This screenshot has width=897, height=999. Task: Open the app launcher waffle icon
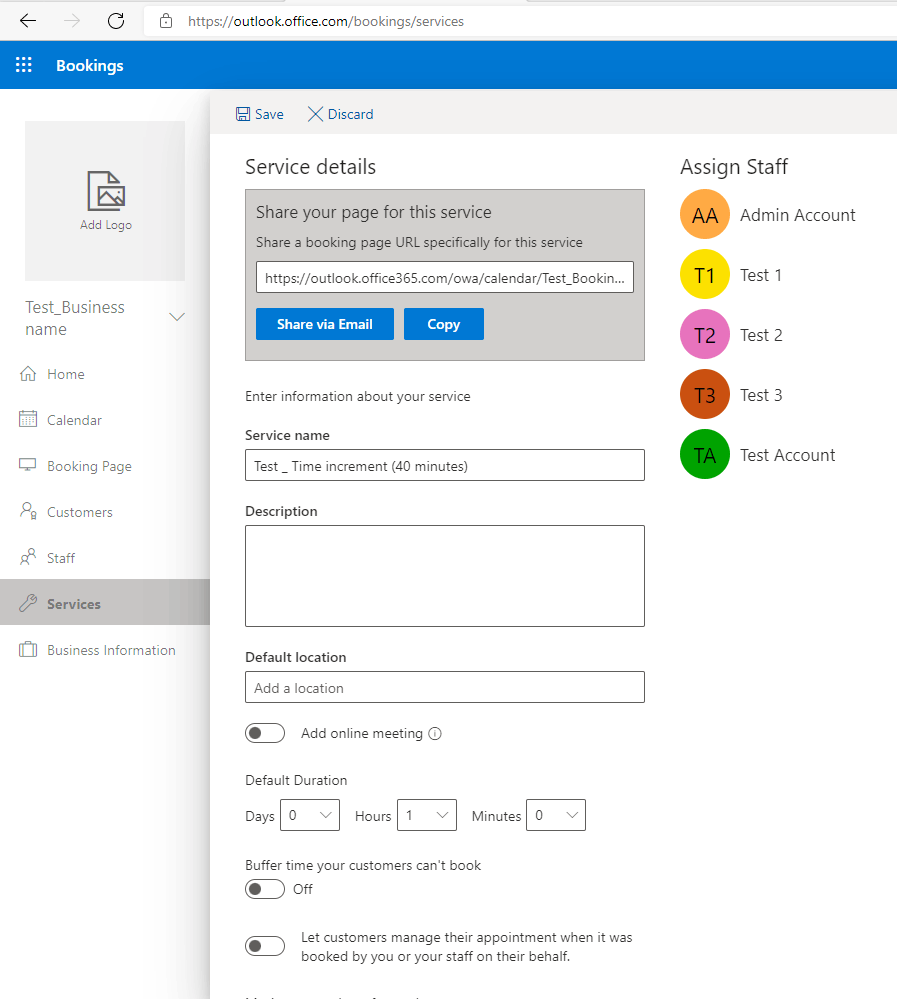coord(24,64)
